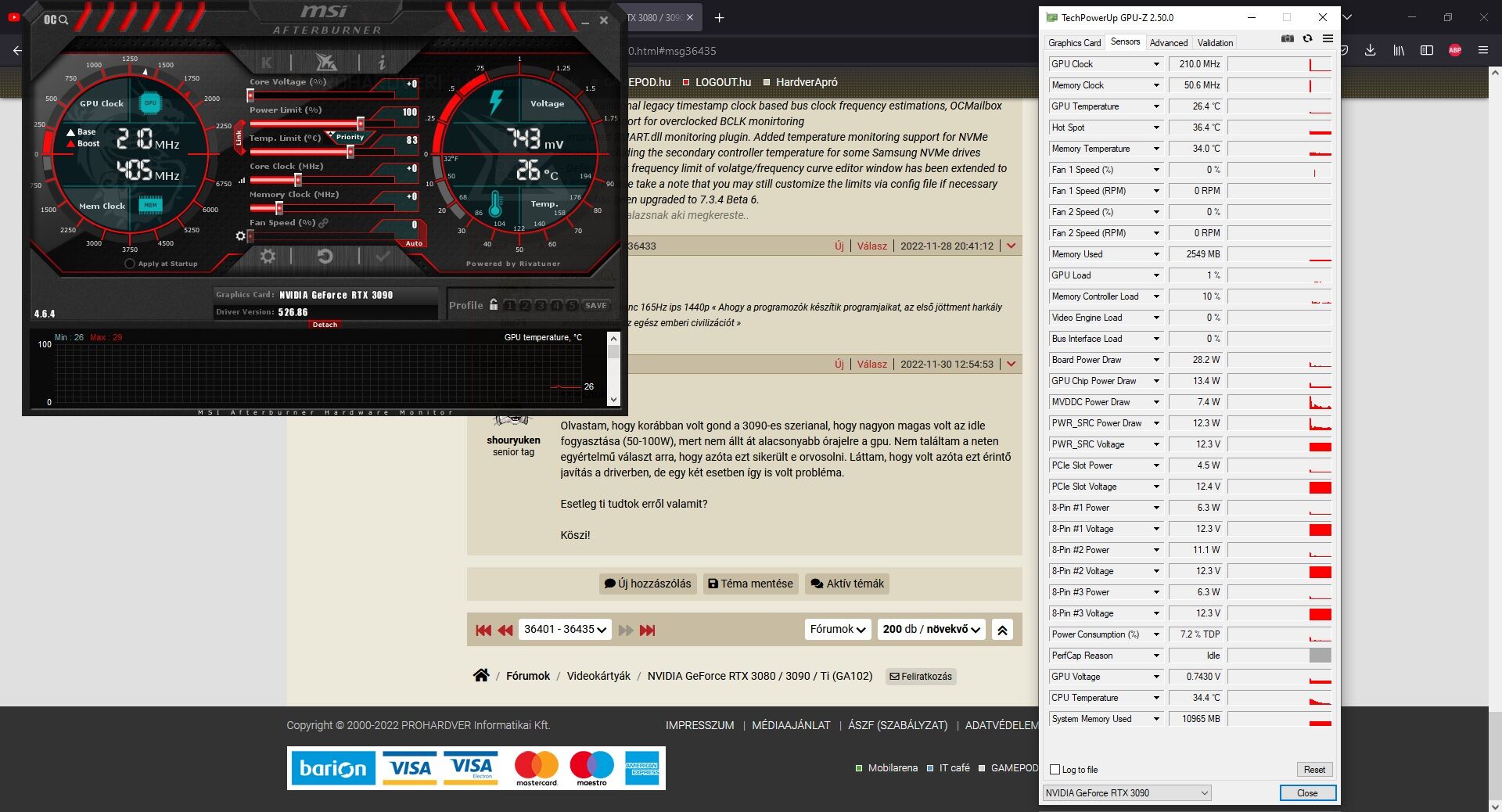Select profile slot 3 in Afterburner

(541, 305)
